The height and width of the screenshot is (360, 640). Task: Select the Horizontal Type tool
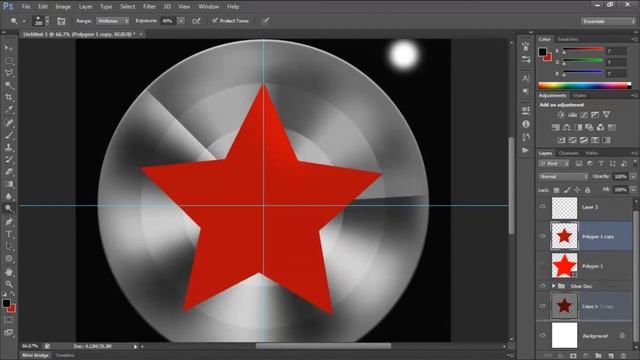9,234
